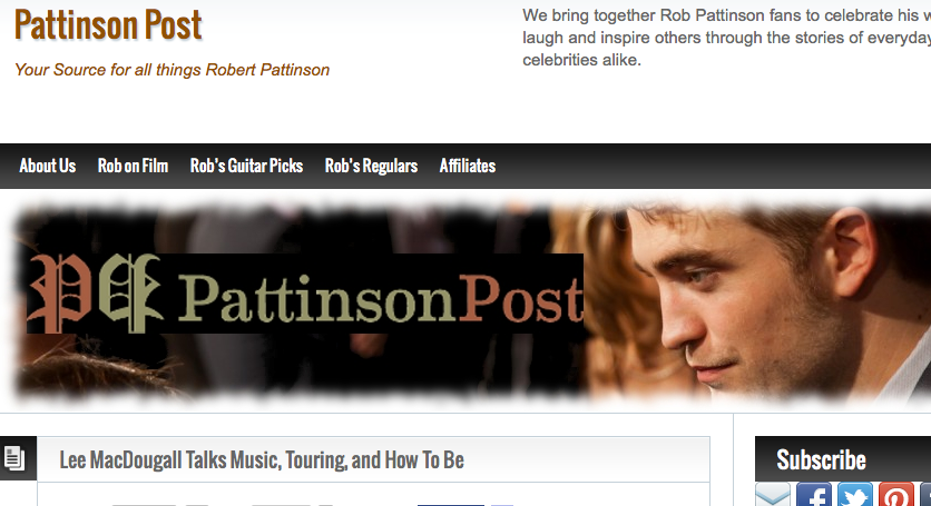Click the tagline Your Source for all things
The width and height of the screenshot is (931, 506).
click(x=172, y=70)
